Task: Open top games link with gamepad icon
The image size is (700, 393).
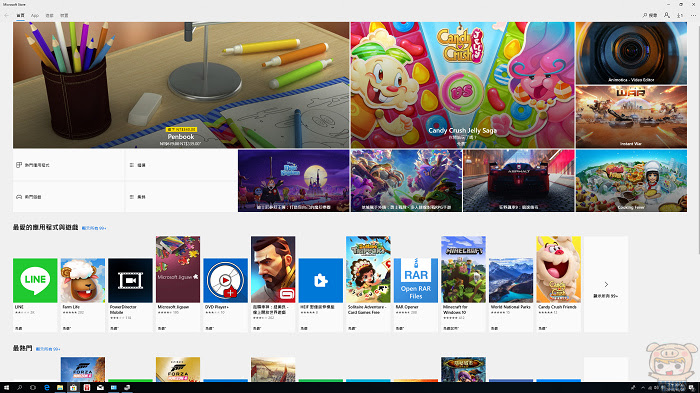Action: [x=68, y=196]
